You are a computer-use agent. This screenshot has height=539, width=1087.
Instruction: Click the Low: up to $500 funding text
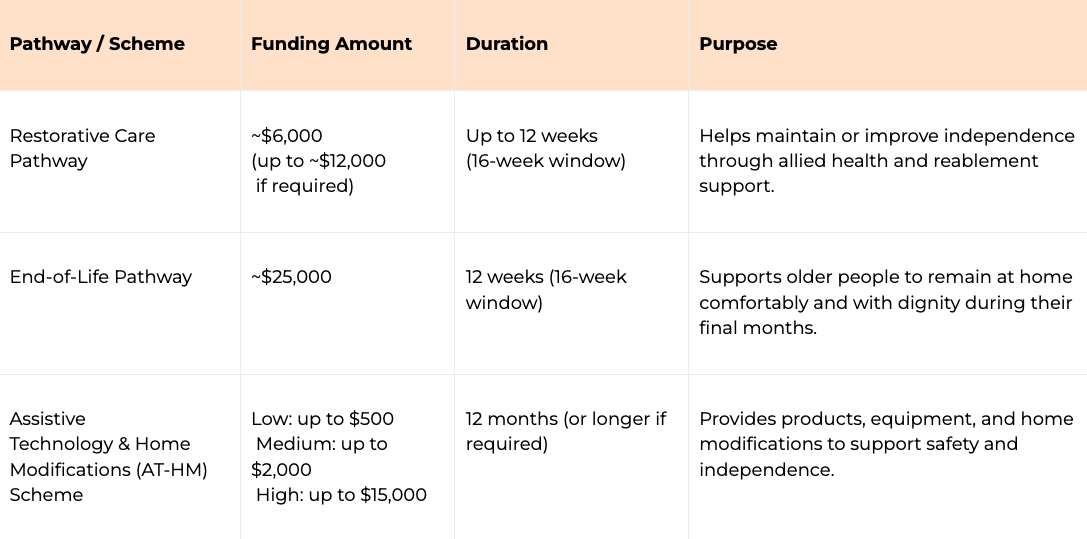point(322,419)
